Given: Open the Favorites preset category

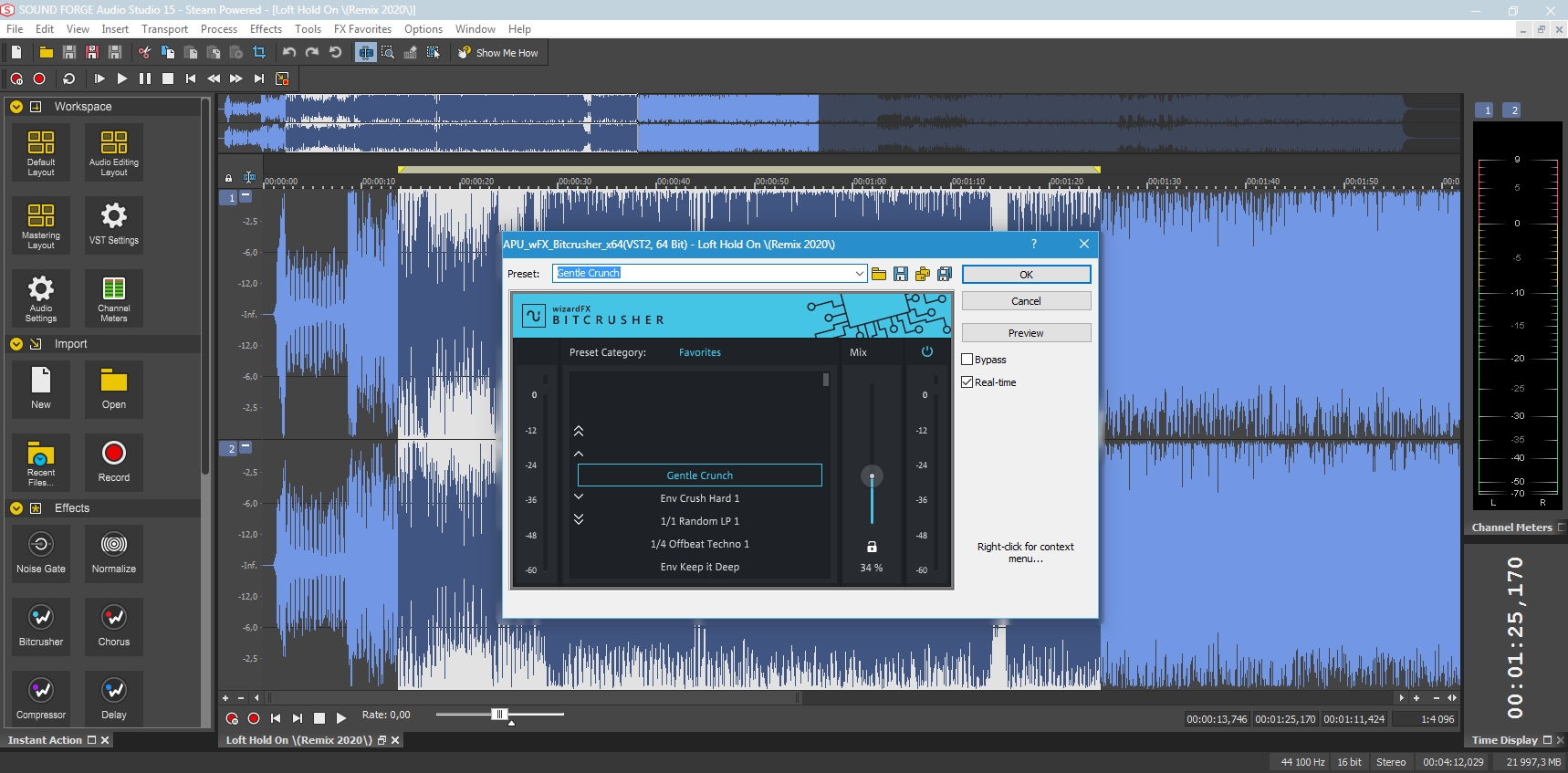Looking at the screenshot, I should coord(700,352).
